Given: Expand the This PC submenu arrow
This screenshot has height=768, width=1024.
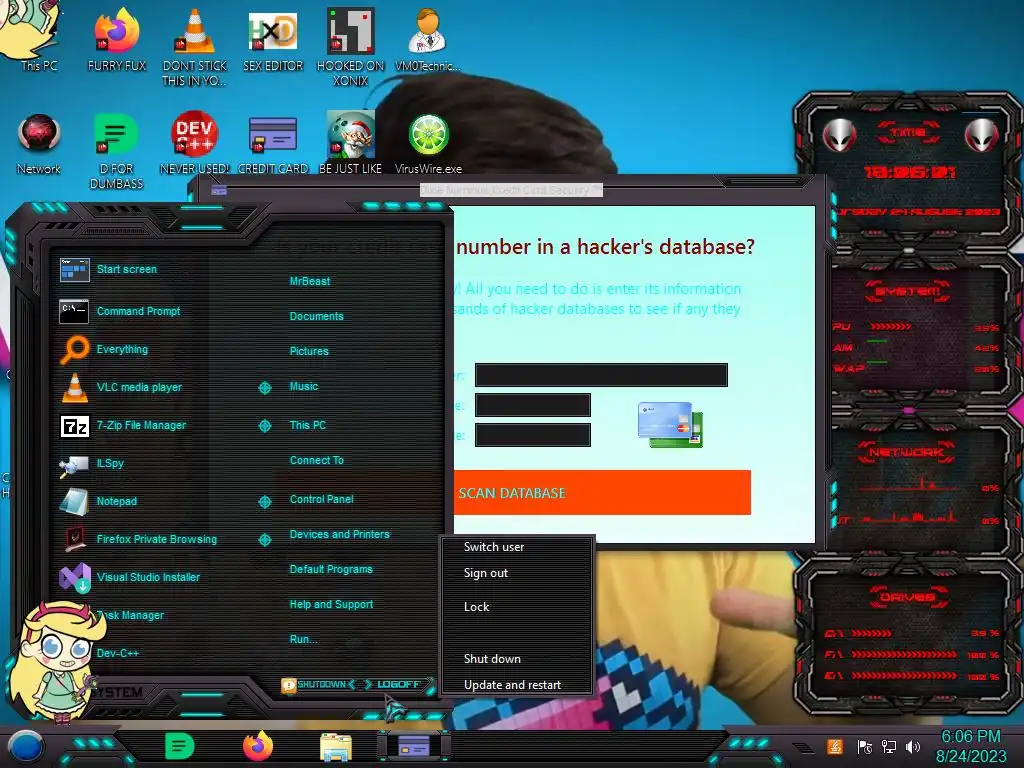Looking at the screenshot, I should [264, 426].
